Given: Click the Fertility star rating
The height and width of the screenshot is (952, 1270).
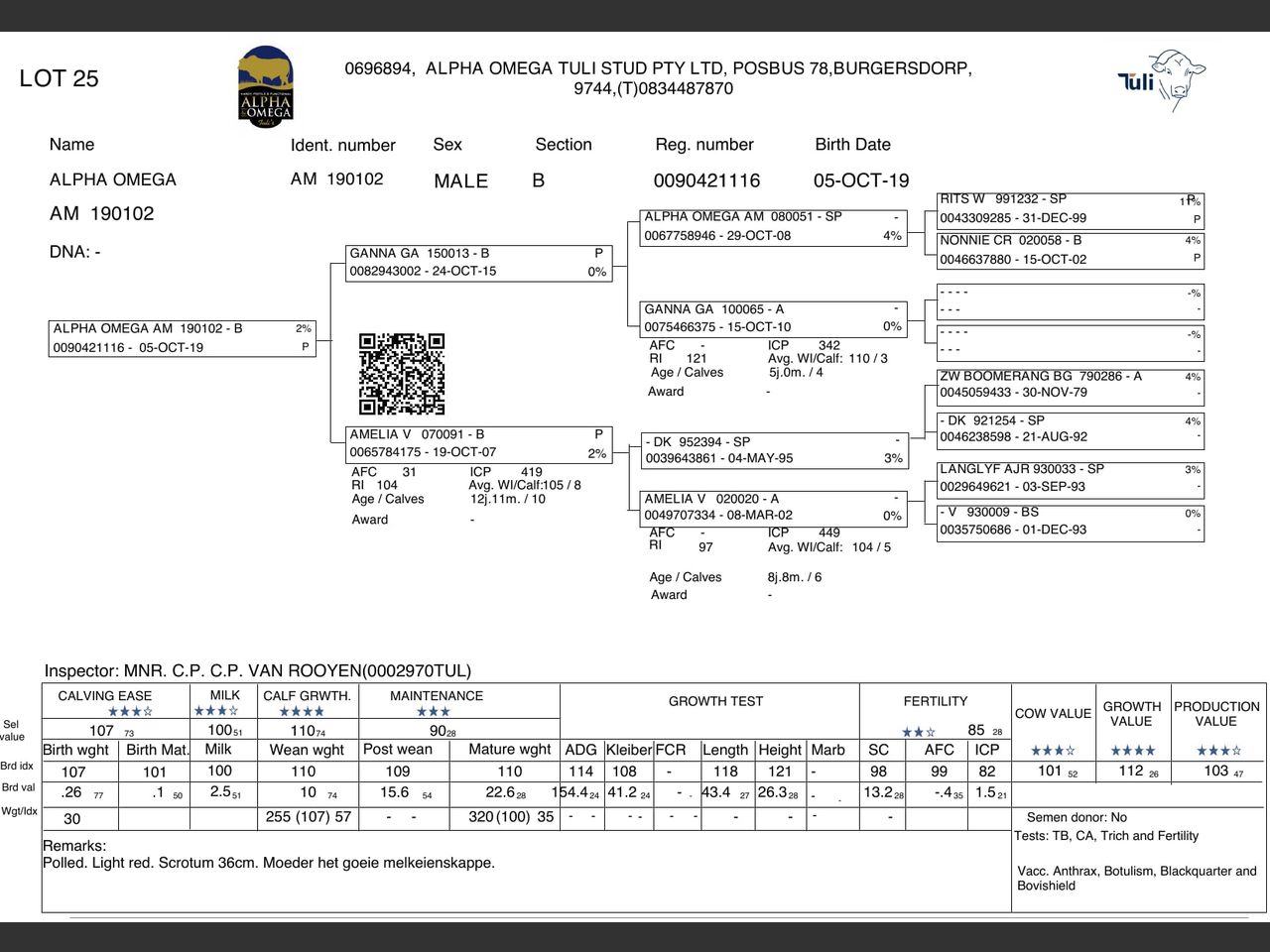Looking at the screenshot, I should point(918,732).
